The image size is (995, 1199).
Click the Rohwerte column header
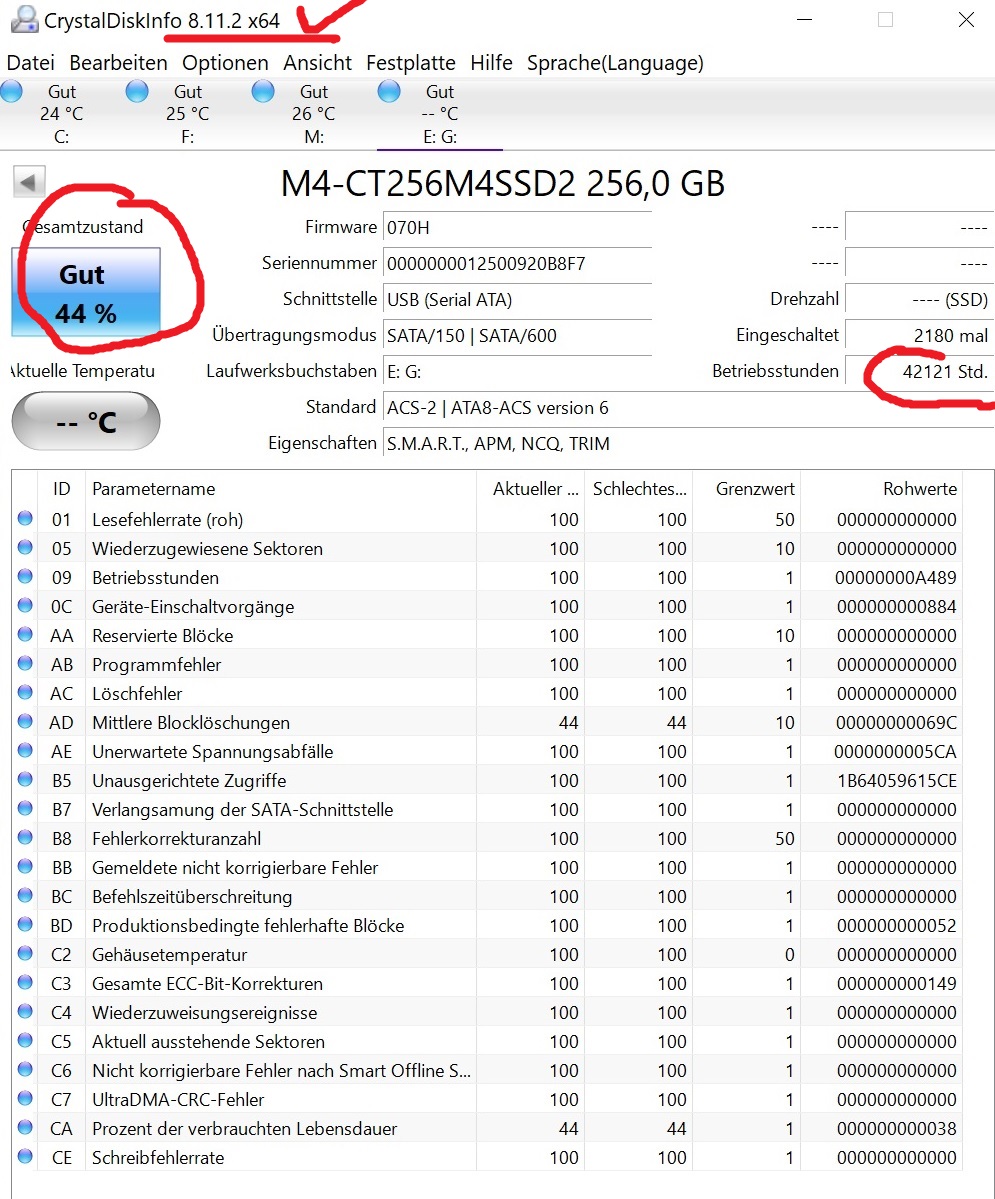pos(881,489)
